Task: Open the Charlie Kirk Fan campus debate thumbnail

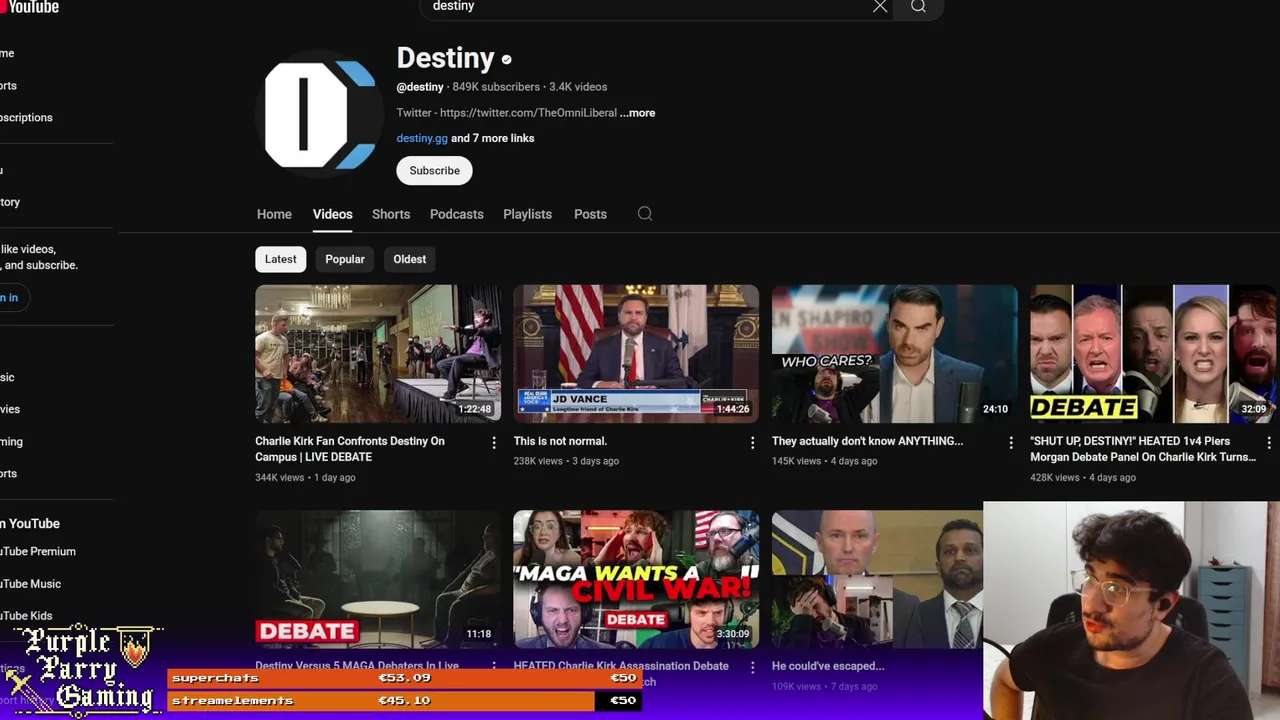Action: click(378, 354)
